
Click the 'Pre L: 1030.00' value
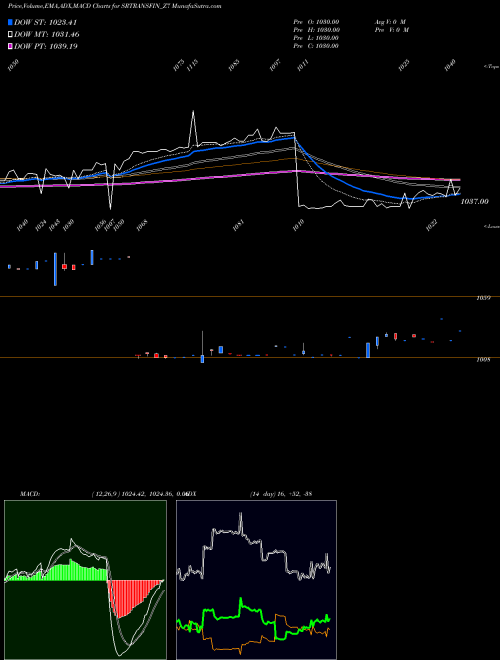pyautogui.click(x=316, y=38)
